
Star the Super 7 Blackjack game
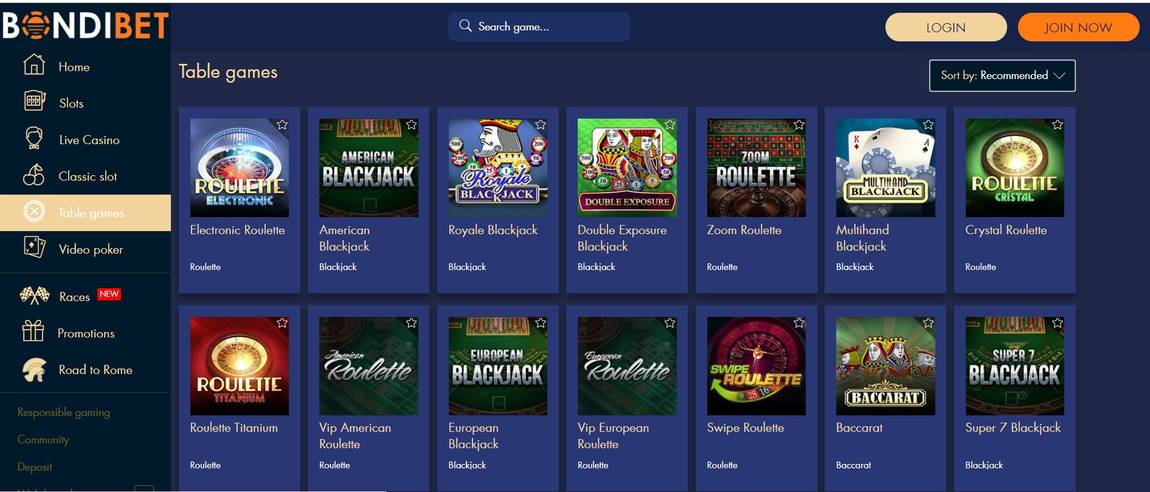click(x=1057, y=323)
